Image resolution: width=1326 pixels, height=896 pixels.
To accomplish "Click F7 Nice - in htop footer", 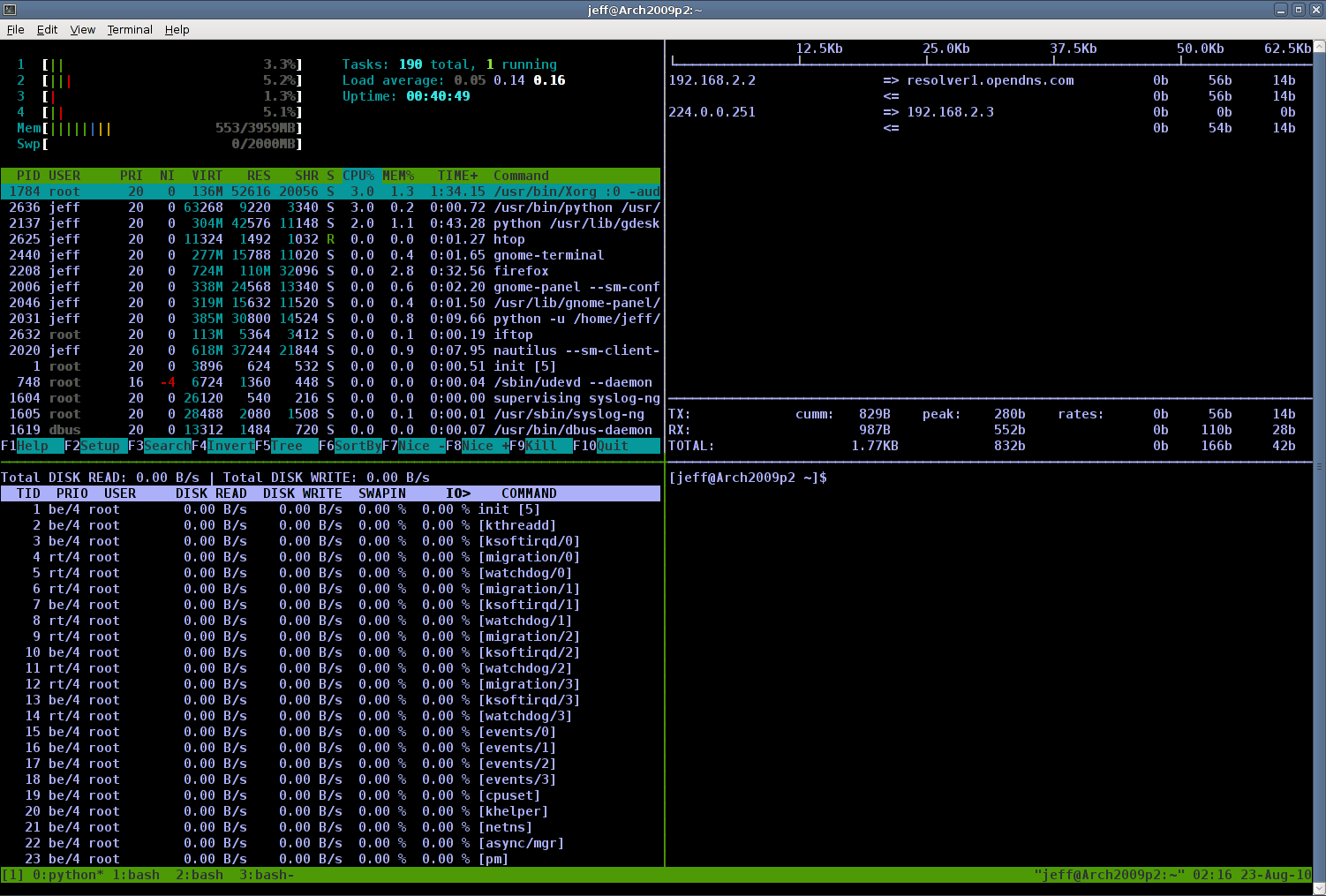I will [414, 446].
